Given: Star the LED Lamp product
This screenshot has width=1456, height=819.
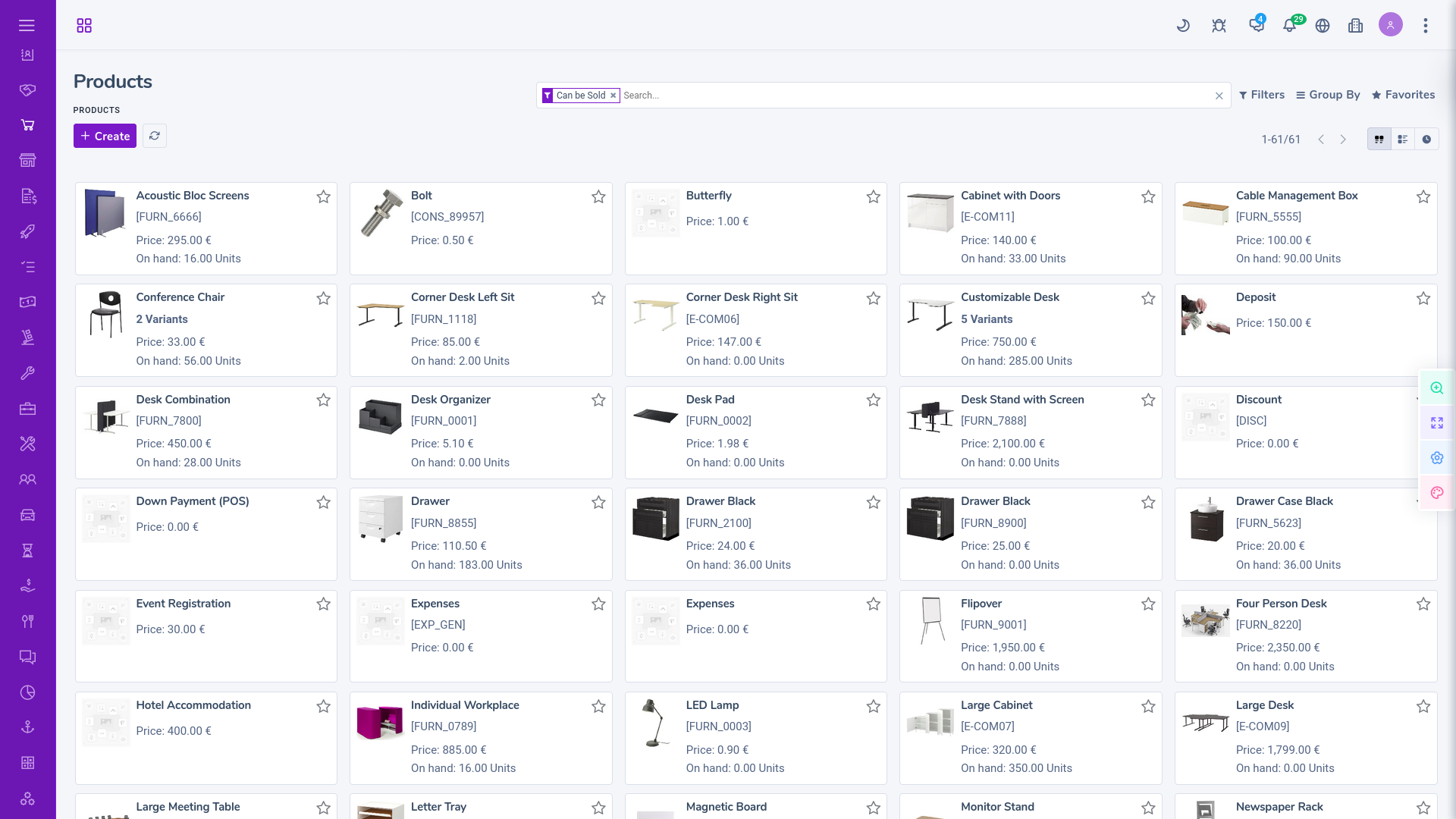Looking at the screenshot, I should click(874, 707).
